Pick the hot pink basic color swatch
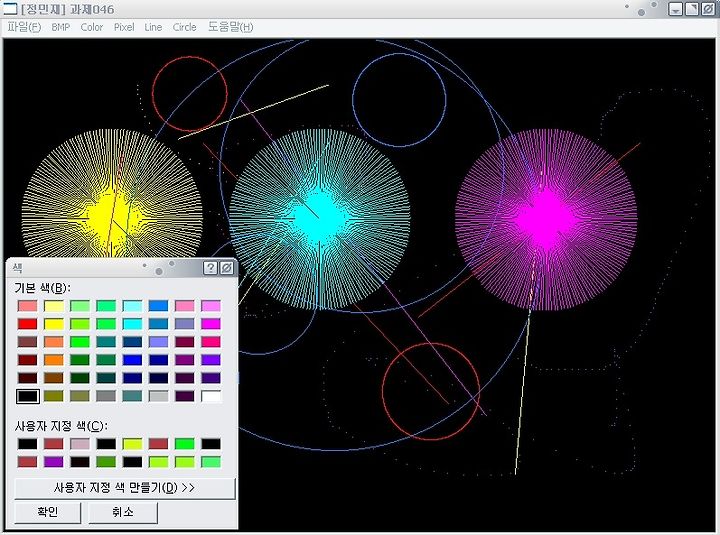 click(211, 342)
